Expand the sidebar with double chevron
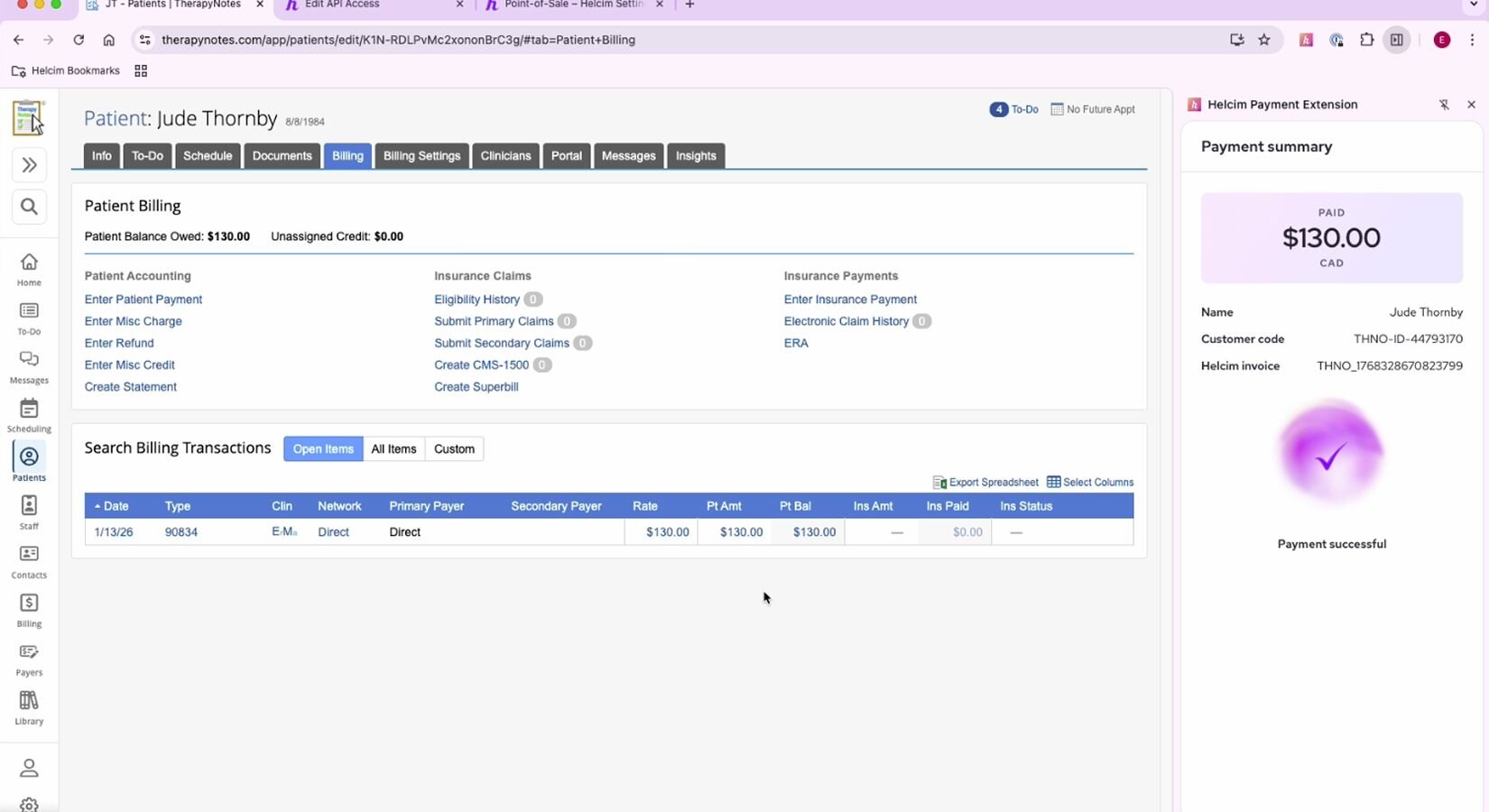 tap(29, 165)
